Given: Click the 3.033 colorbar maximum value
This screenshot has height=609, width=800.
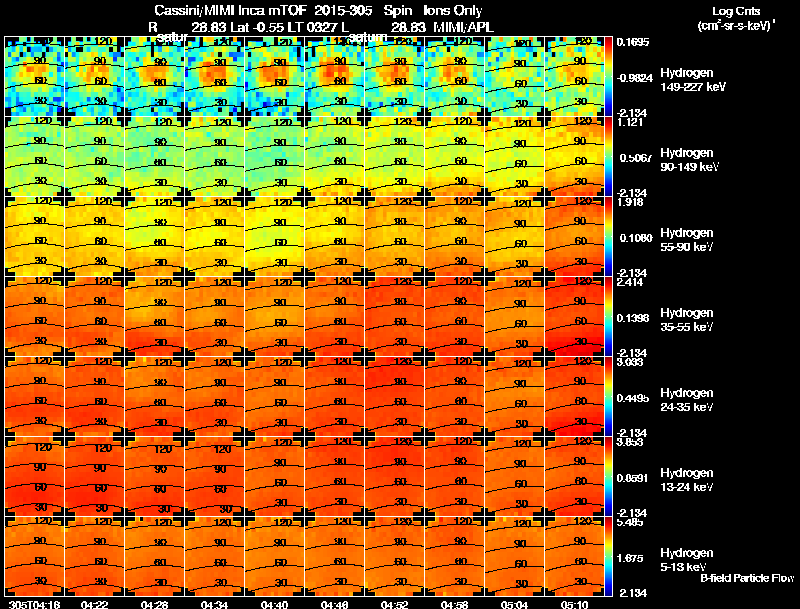Looking at the screenshot, I should [630, 363].
